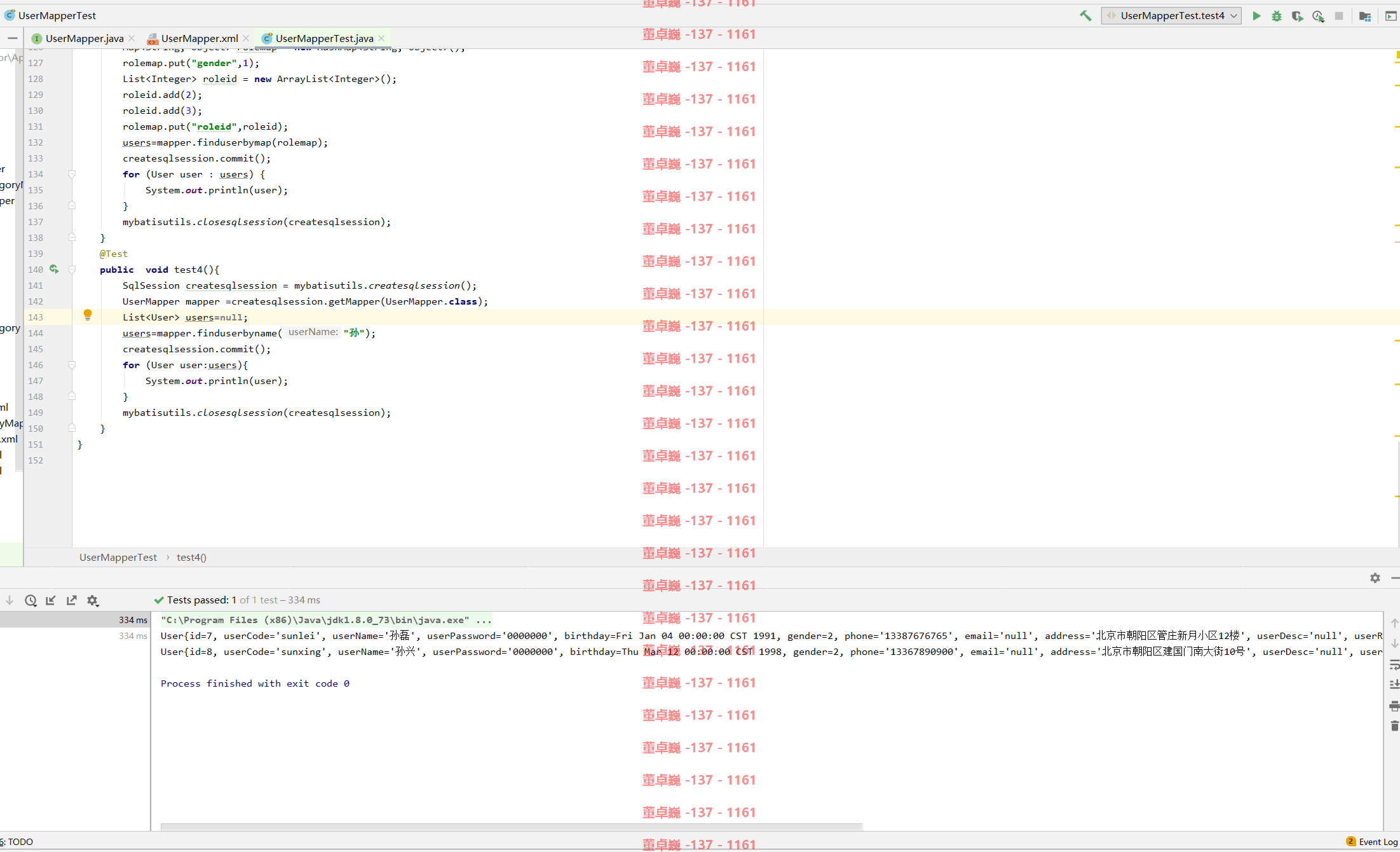Clear console with the trash icon
The image size is (1400, 852).
point(1394,726)
